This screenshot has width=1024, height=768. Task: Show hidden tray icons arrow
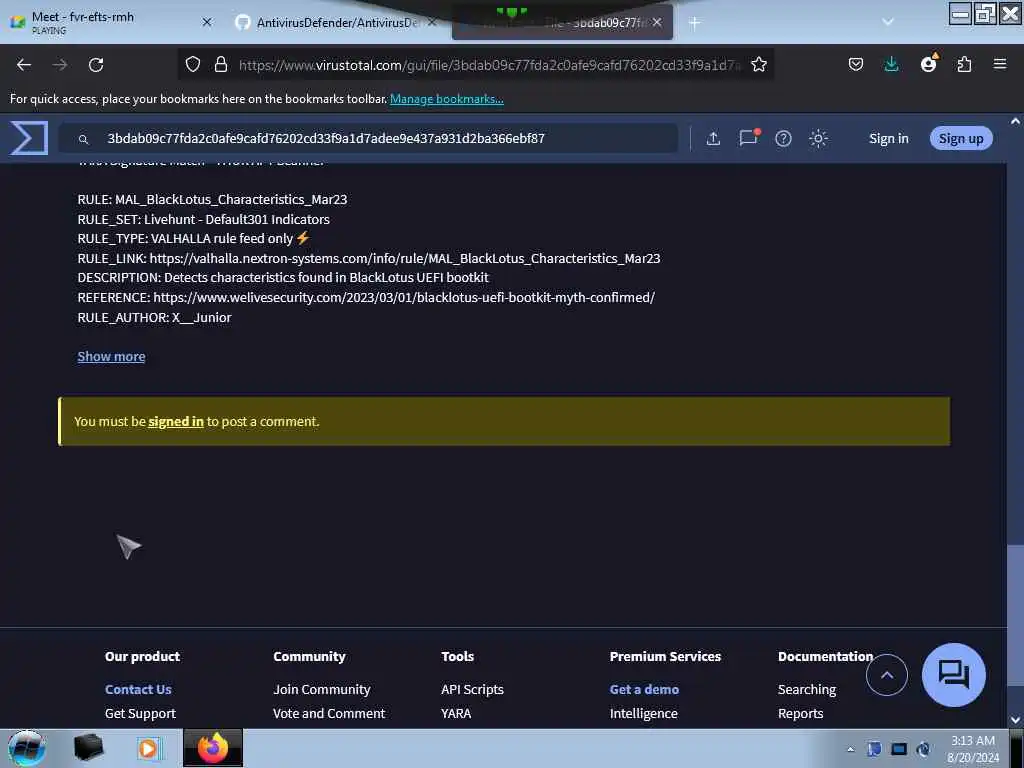850,749
